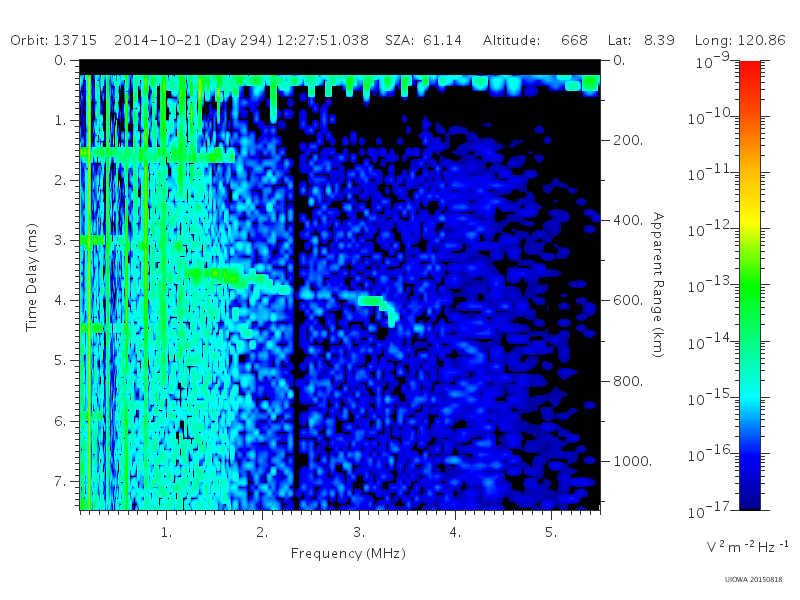800x600 pixels.
Task: Click the Apparent Range (km) axis label
Action: pos(658,285)
